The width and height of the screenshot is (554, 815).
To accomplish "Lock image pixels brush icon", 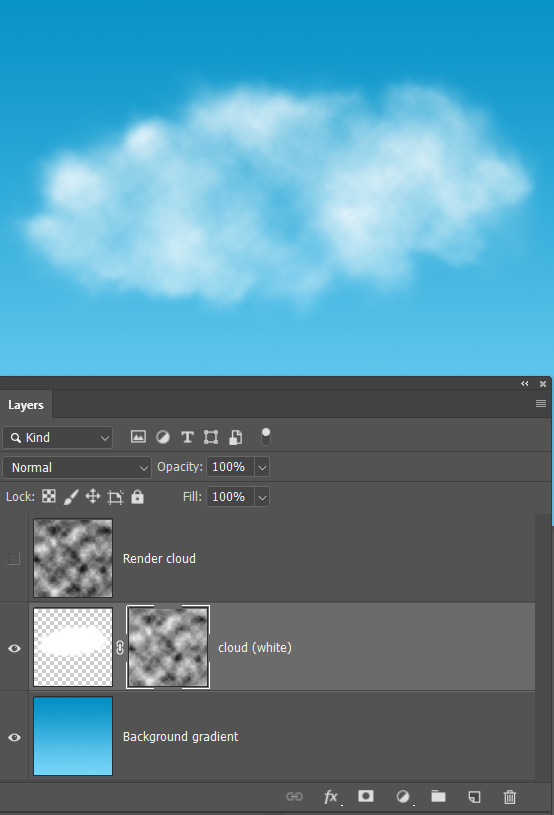I will click(x=71, y=497).
